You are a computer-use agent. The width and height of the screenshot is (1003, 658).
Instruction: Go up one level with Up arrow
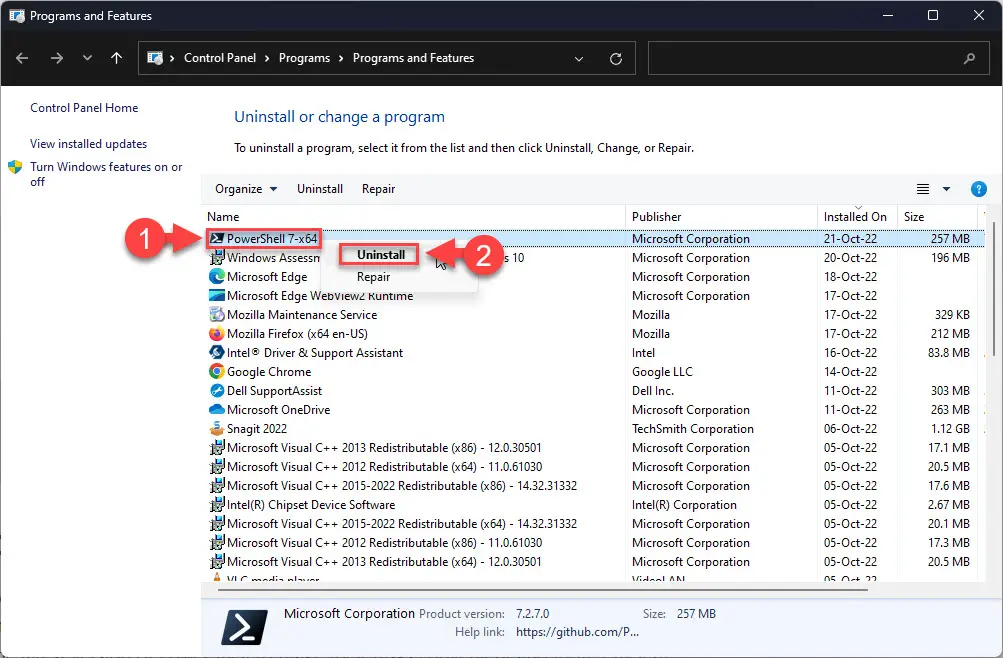coord(116,58)
